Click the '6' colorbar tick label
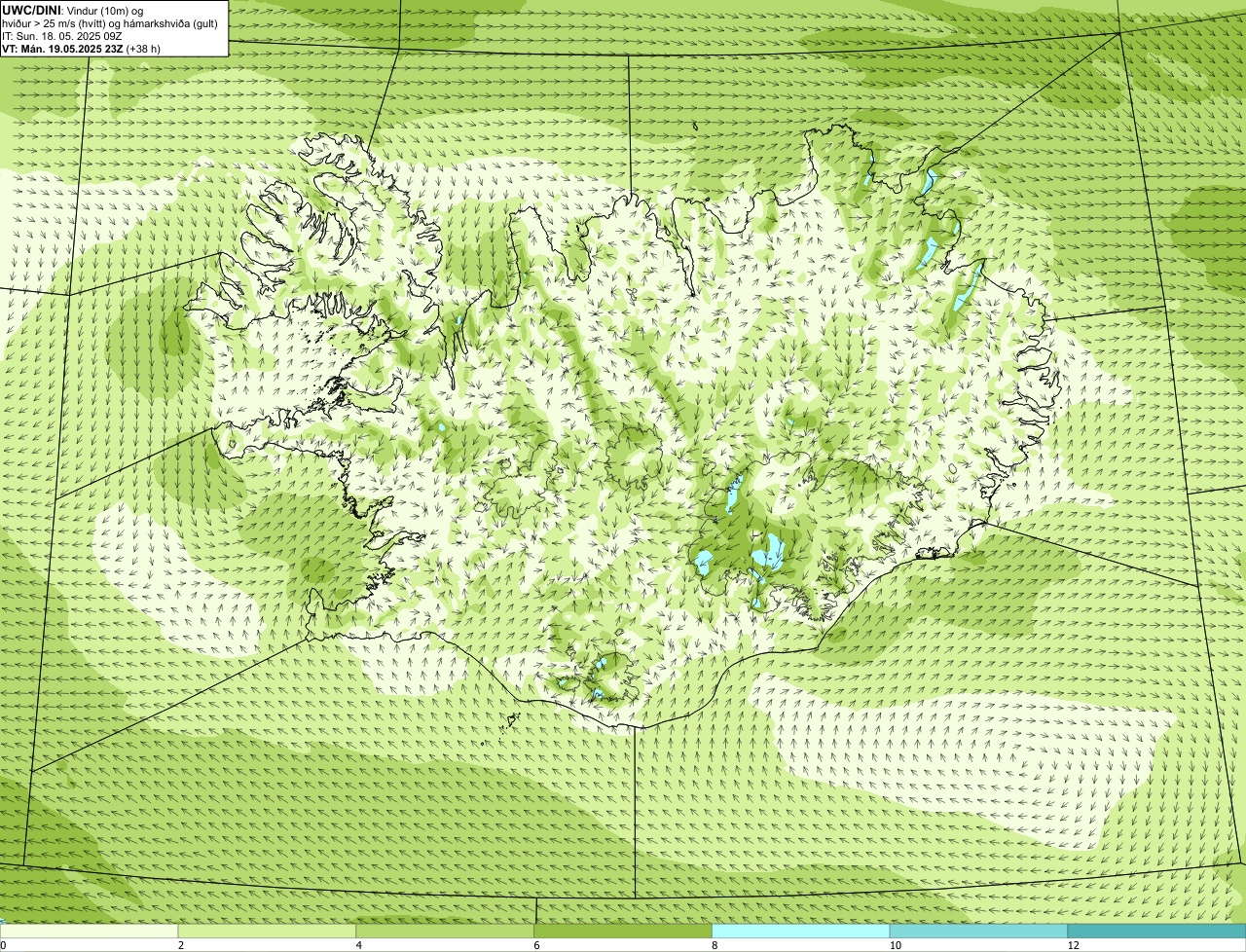 click(536, 945)
